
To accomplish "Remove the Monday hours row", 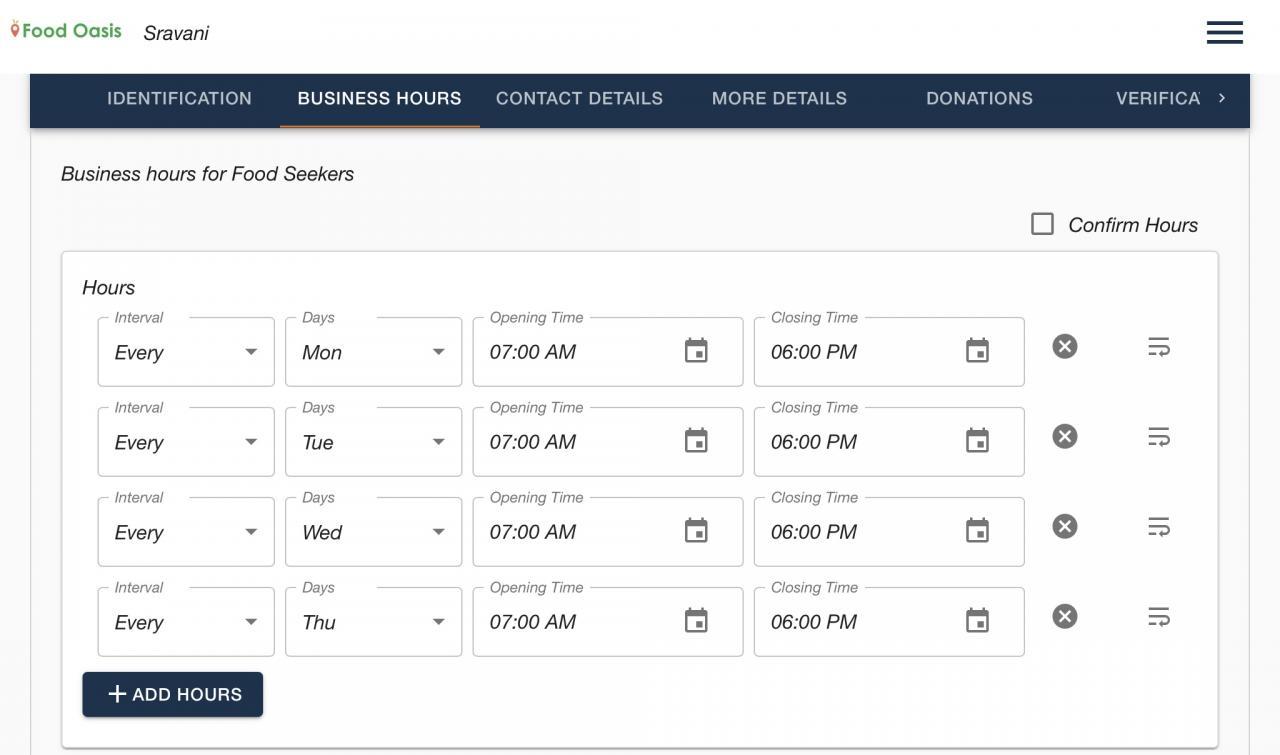I will [1065, 346].
